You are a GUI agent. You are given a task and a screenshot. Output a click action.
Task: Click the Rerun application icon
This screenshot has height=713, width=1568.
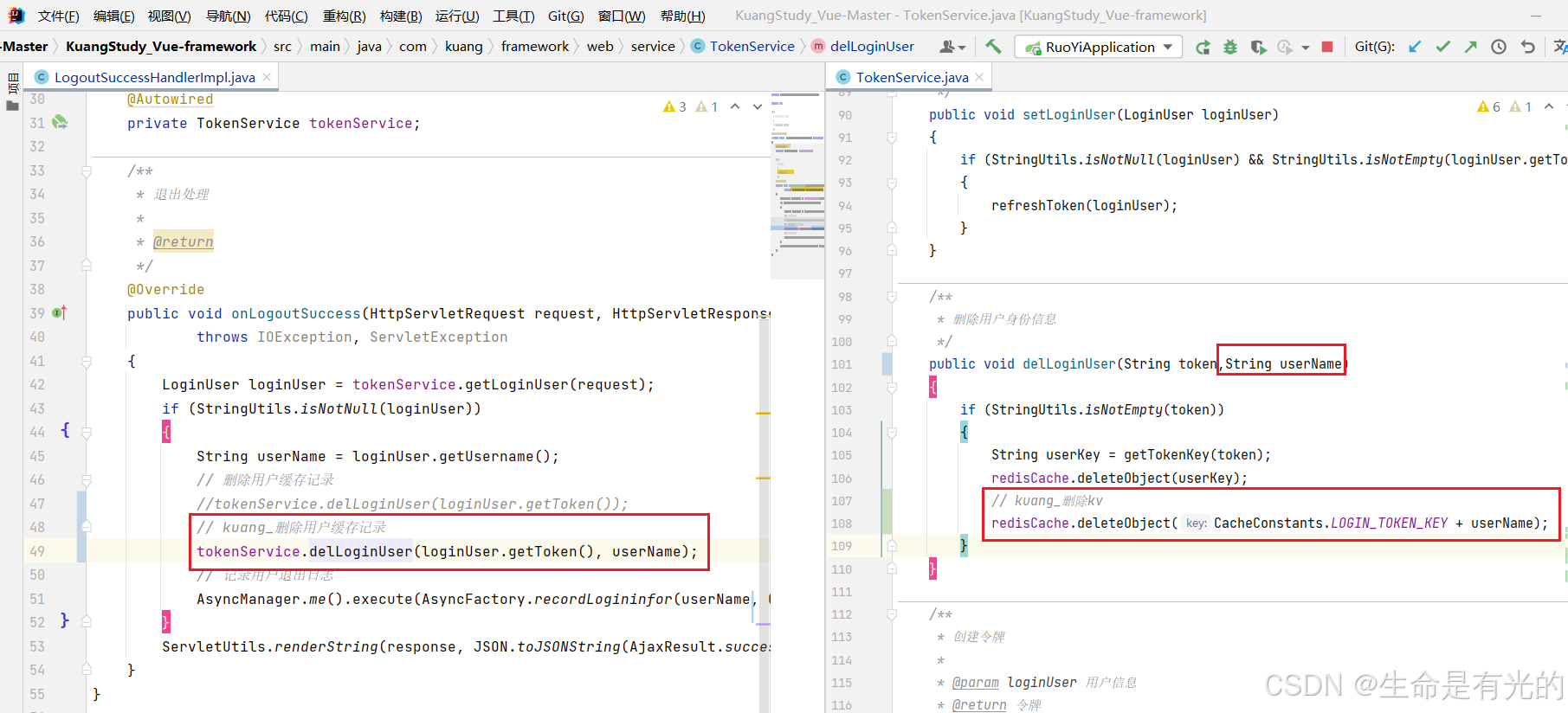(1203, 47)
